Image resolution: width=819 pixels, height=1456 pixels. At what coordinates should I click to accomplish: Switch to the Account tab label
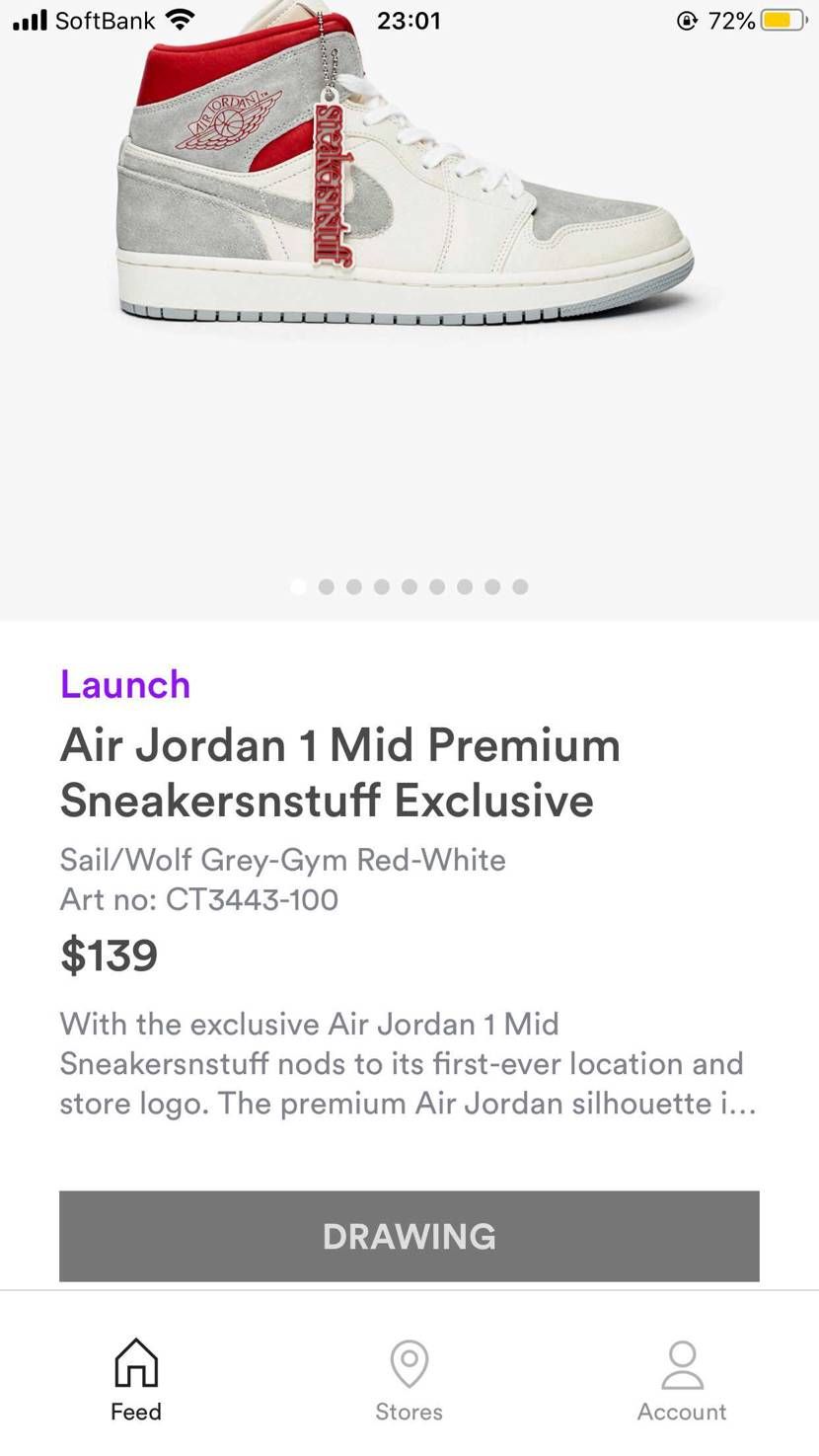click(x=682, y=1412)
